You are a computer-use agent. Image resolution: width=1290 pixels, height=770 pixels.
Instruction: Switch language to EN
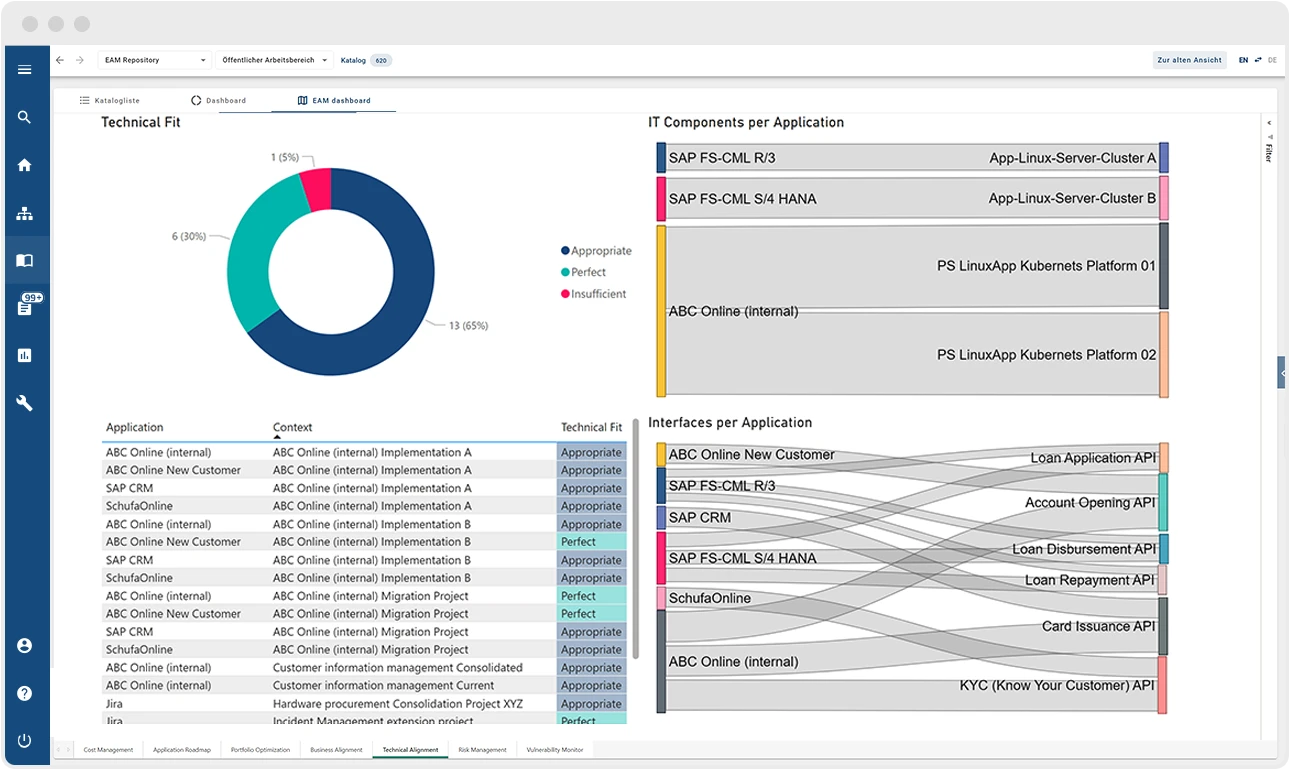[1243, 60]
